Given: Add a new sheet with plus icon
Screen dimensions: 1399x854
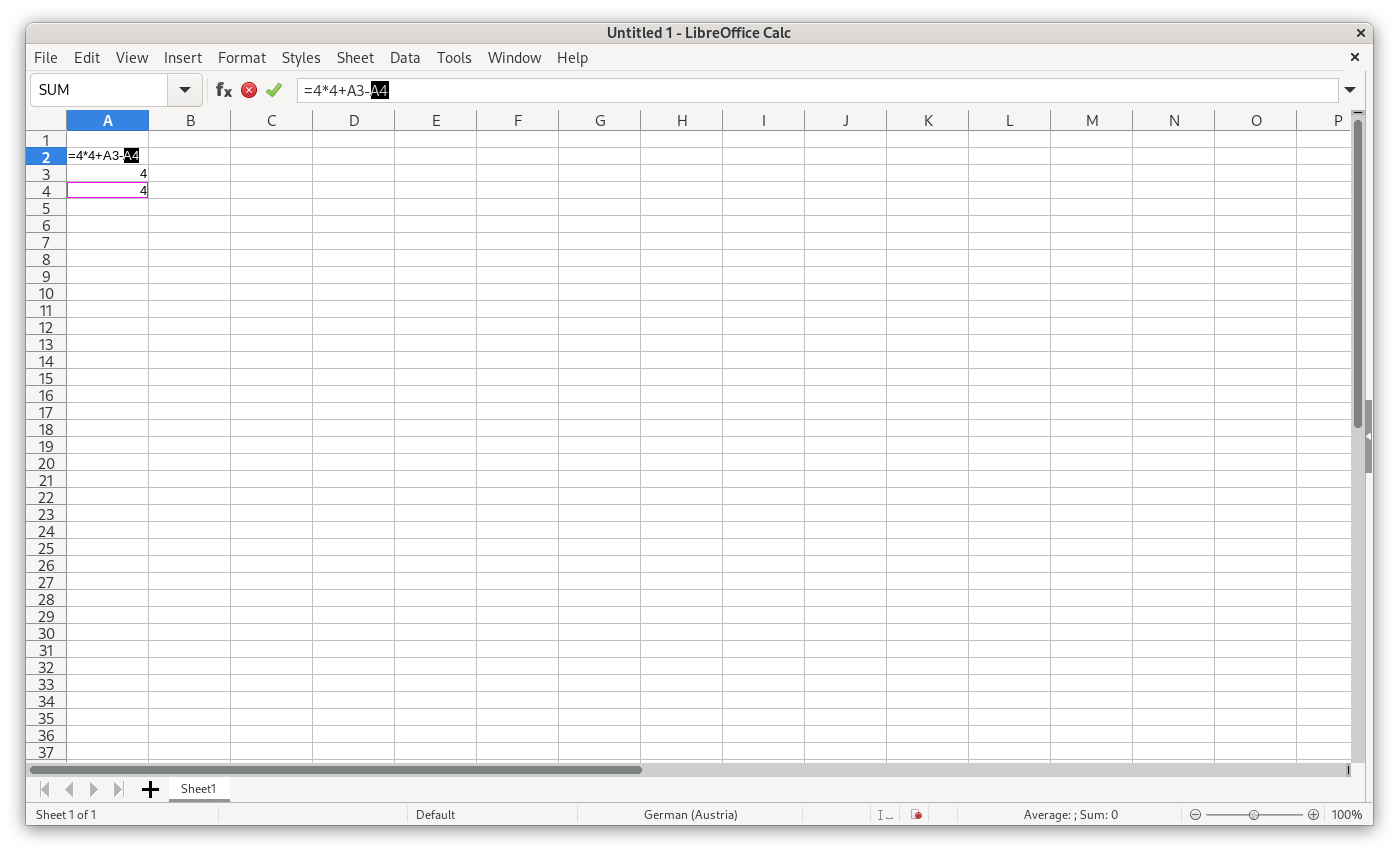Looking at the screenshot, I should point(150,790).
